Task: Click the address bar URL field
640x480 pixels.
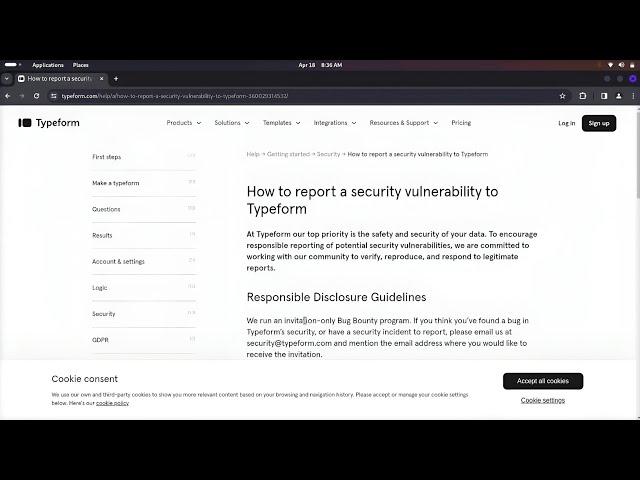Action: [x=306, y=96]
